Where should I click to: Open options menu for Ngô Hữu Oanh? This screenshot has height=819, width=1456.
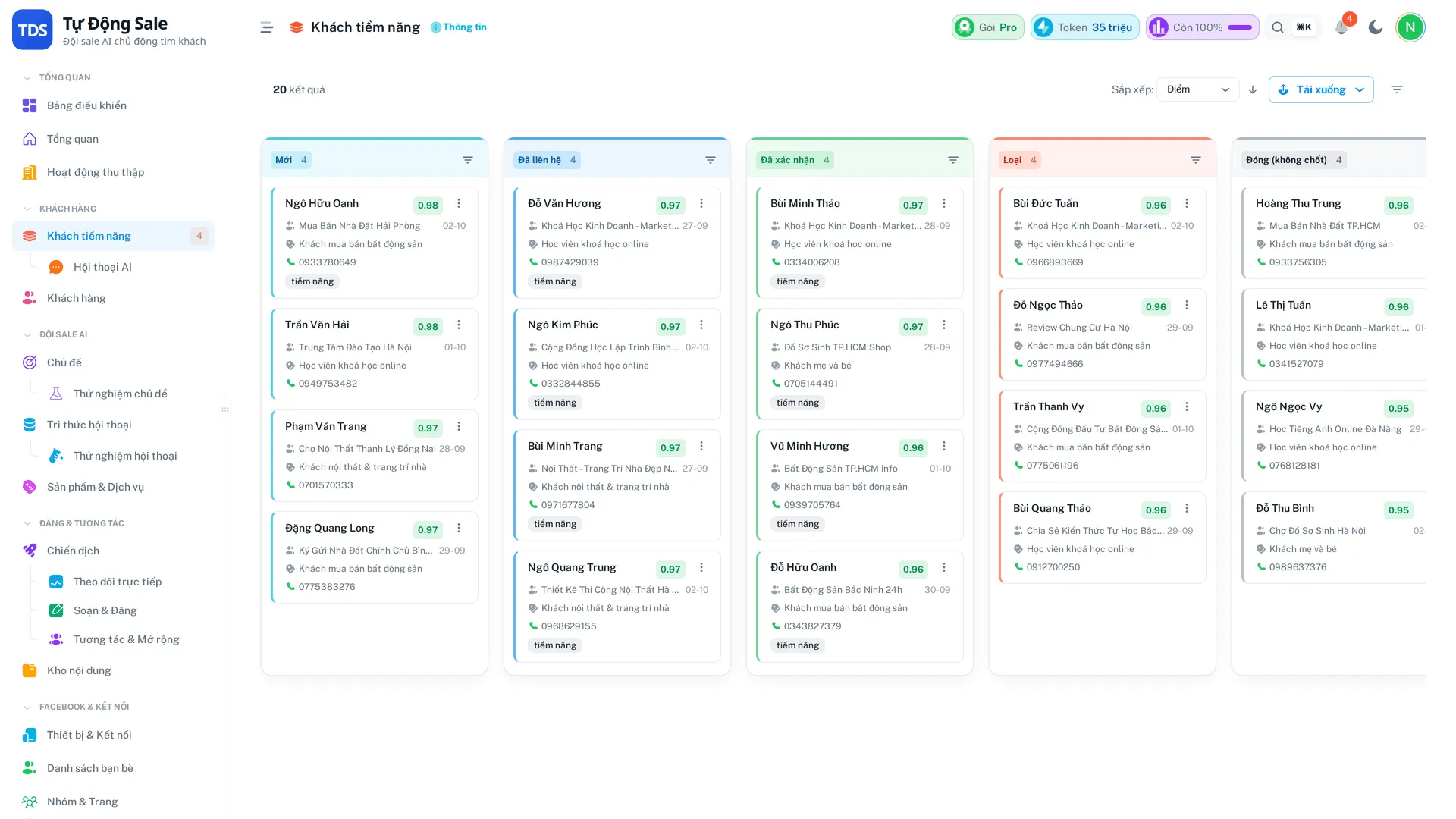[x=459, y=203]
